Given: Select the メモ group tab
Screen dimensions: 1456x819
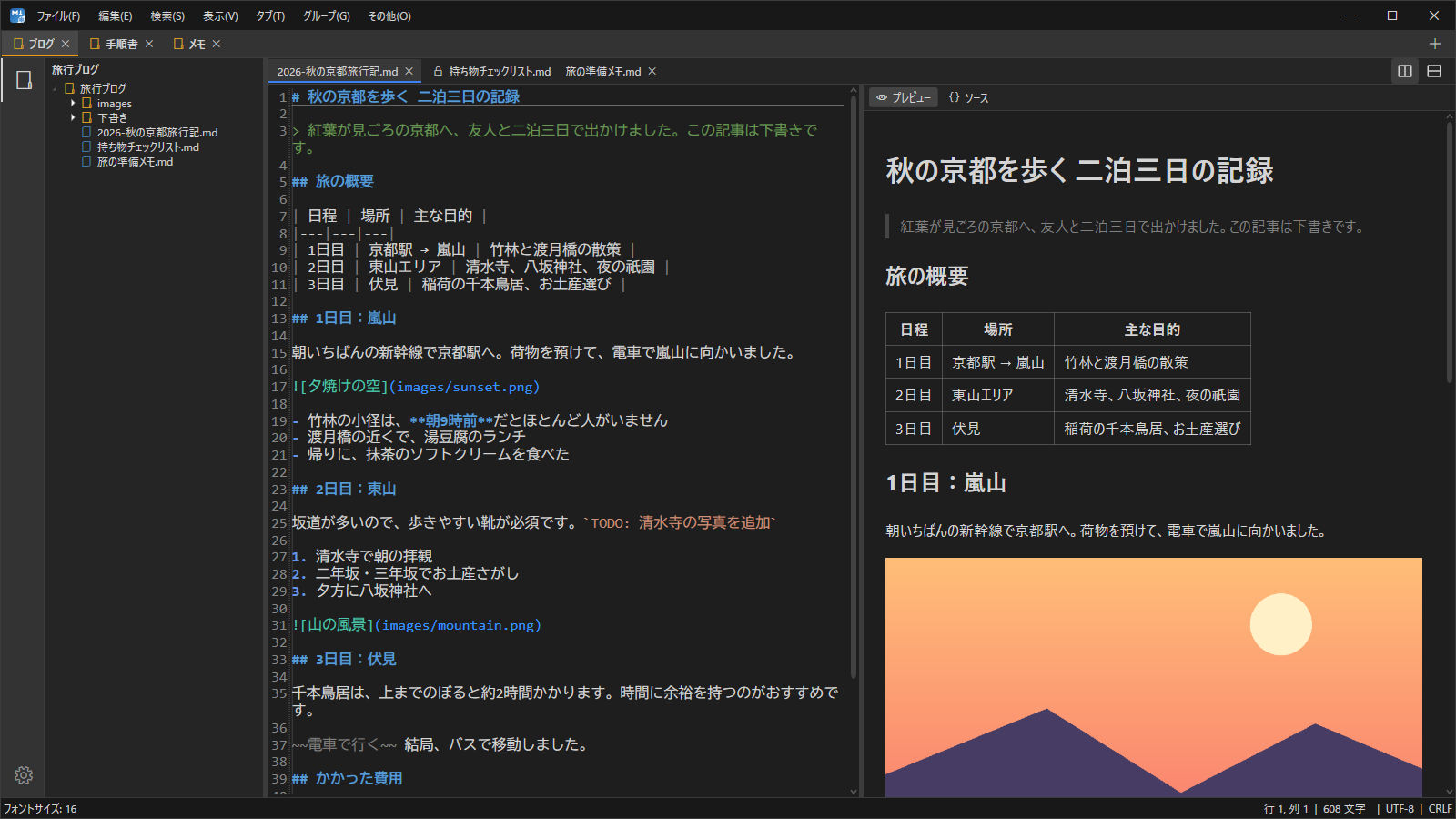Looking at the screenshot, I should (197, 44).
